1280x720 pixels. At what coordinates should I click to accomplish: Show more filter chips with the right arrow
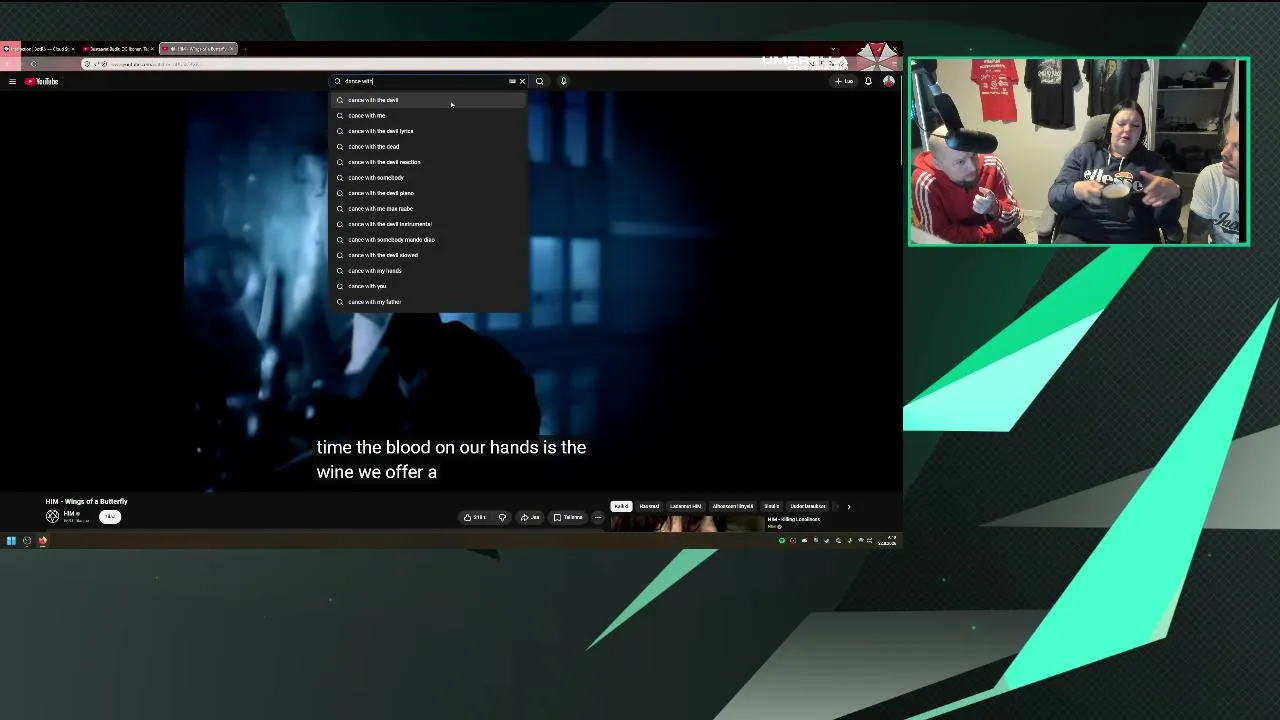tap(849, 506)
